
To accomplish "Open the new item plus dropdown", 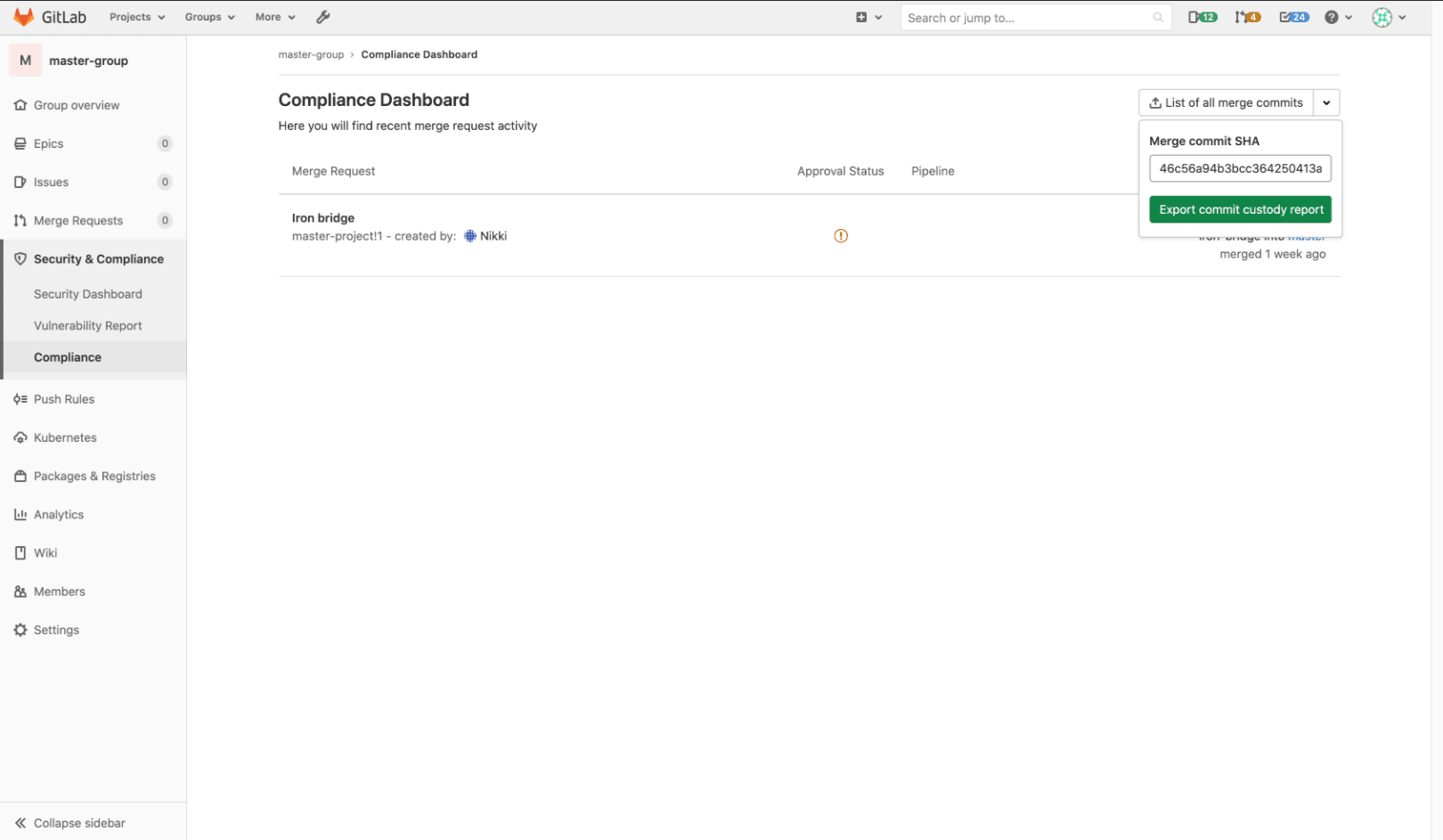I will click(868, 16).
